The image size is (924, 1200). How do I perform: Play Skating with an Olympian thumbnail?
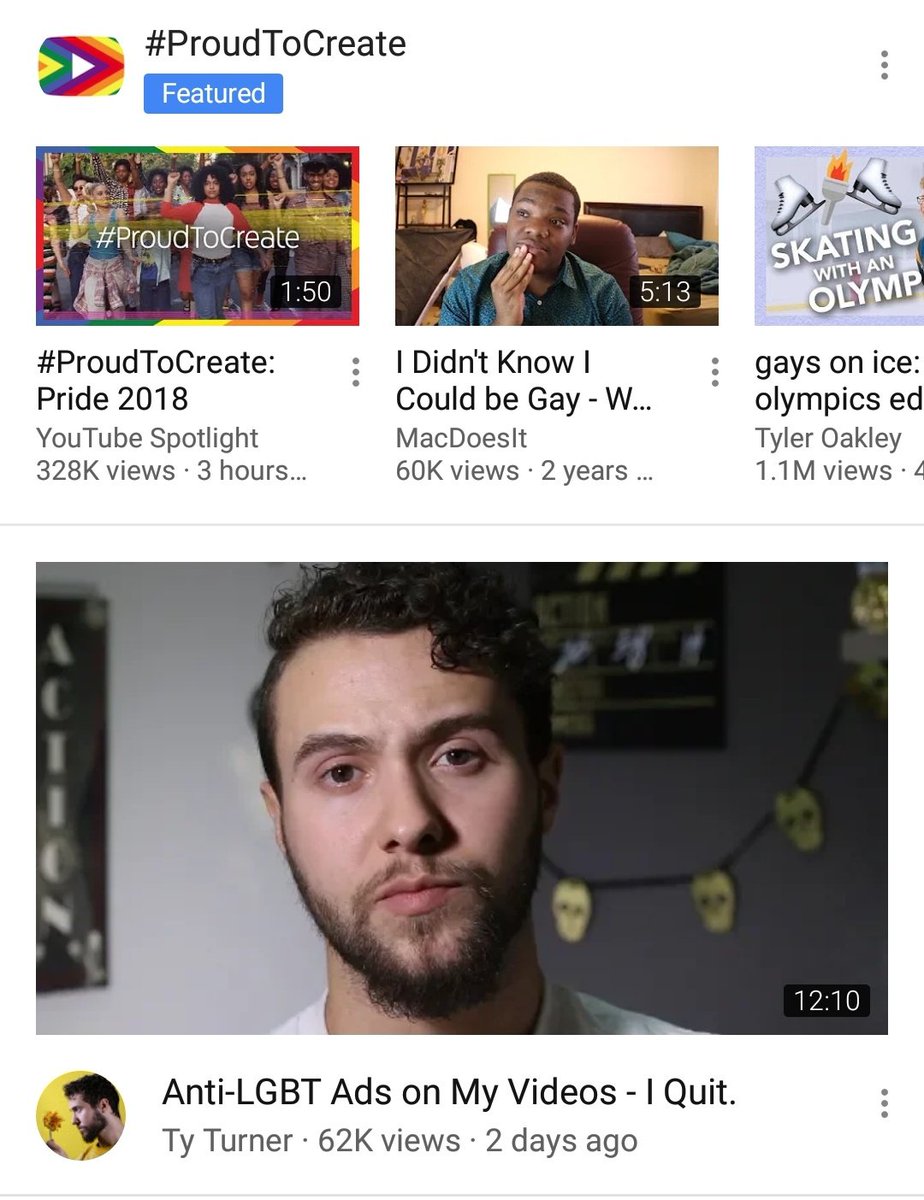[x=839, y=236]
